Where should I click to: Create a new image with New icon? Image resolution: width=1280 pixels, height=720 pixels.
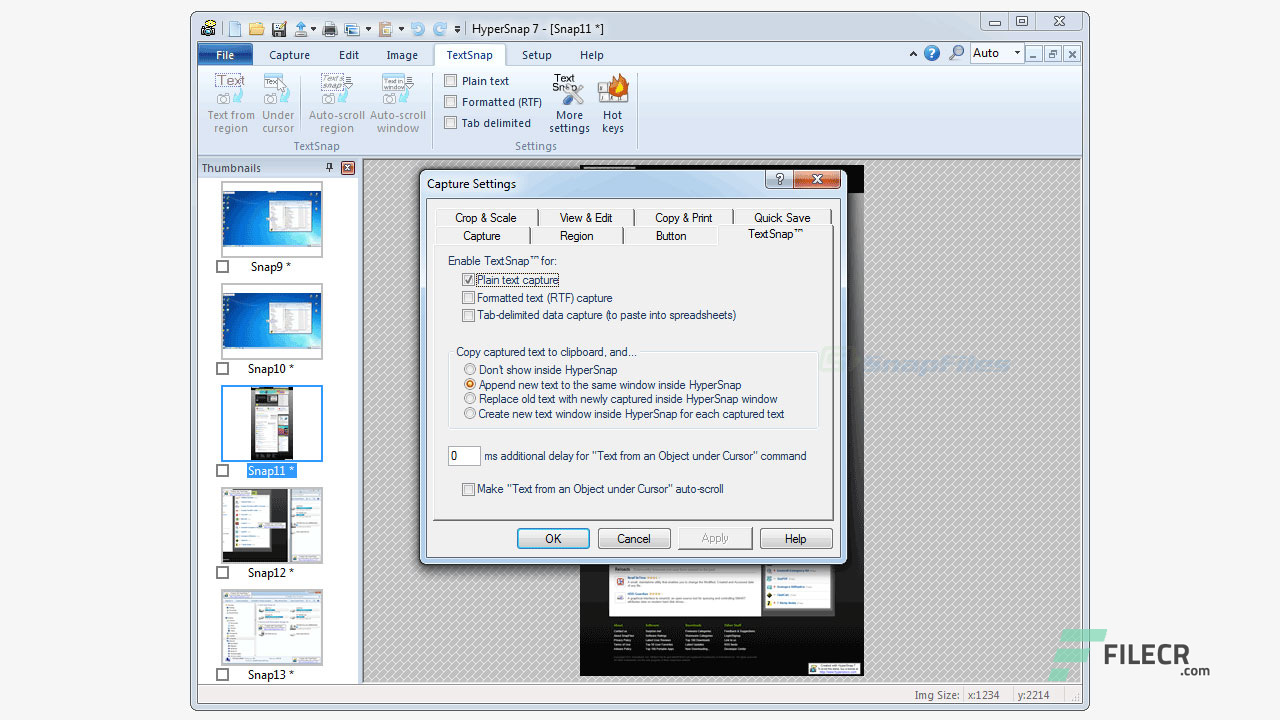click(x=235, y=29)
